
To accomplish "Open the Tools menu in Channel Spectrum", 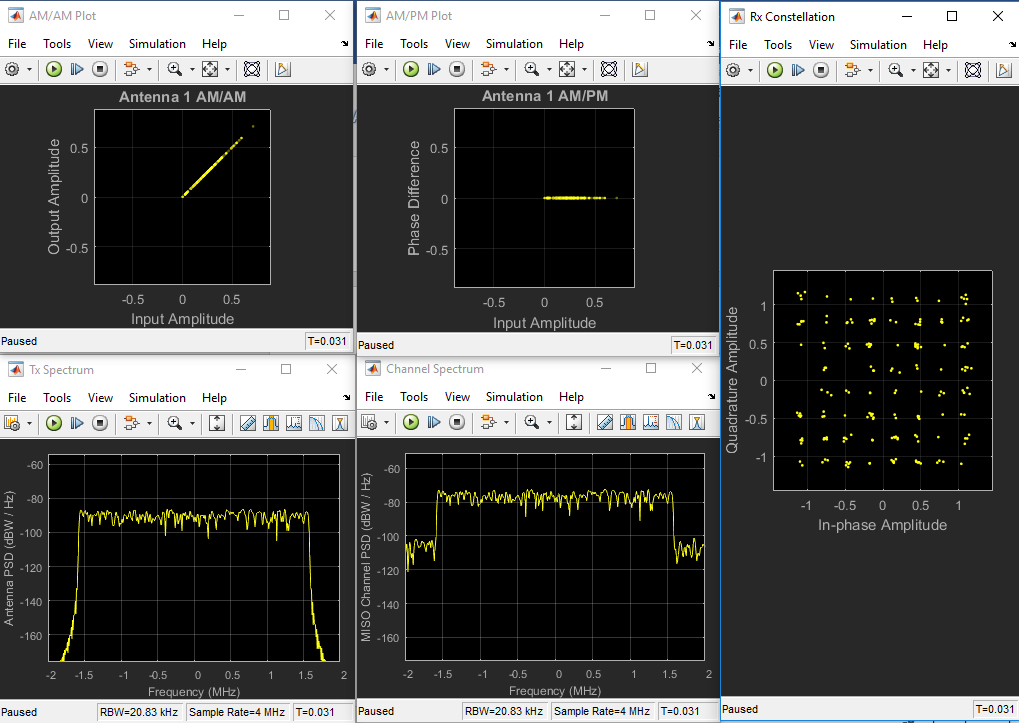I will click(x=414, y=397).
